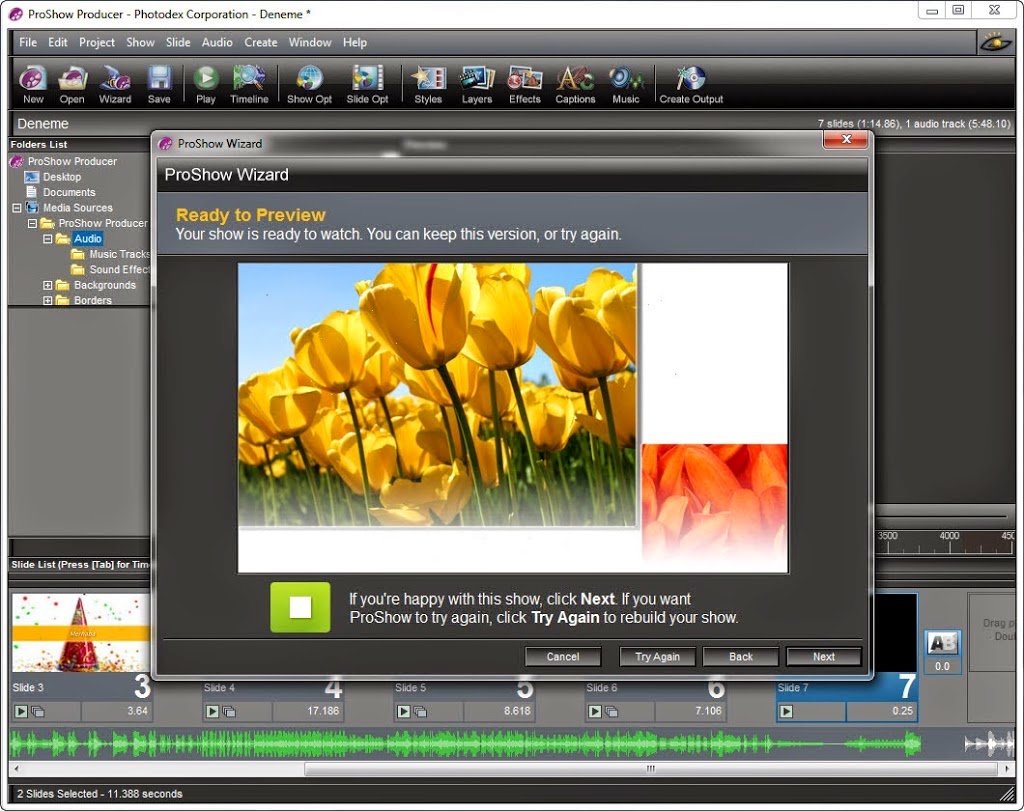Click layers icon beside Slide 3 play button
Screen dimensions: 1024x811
(x=38, y=712)
